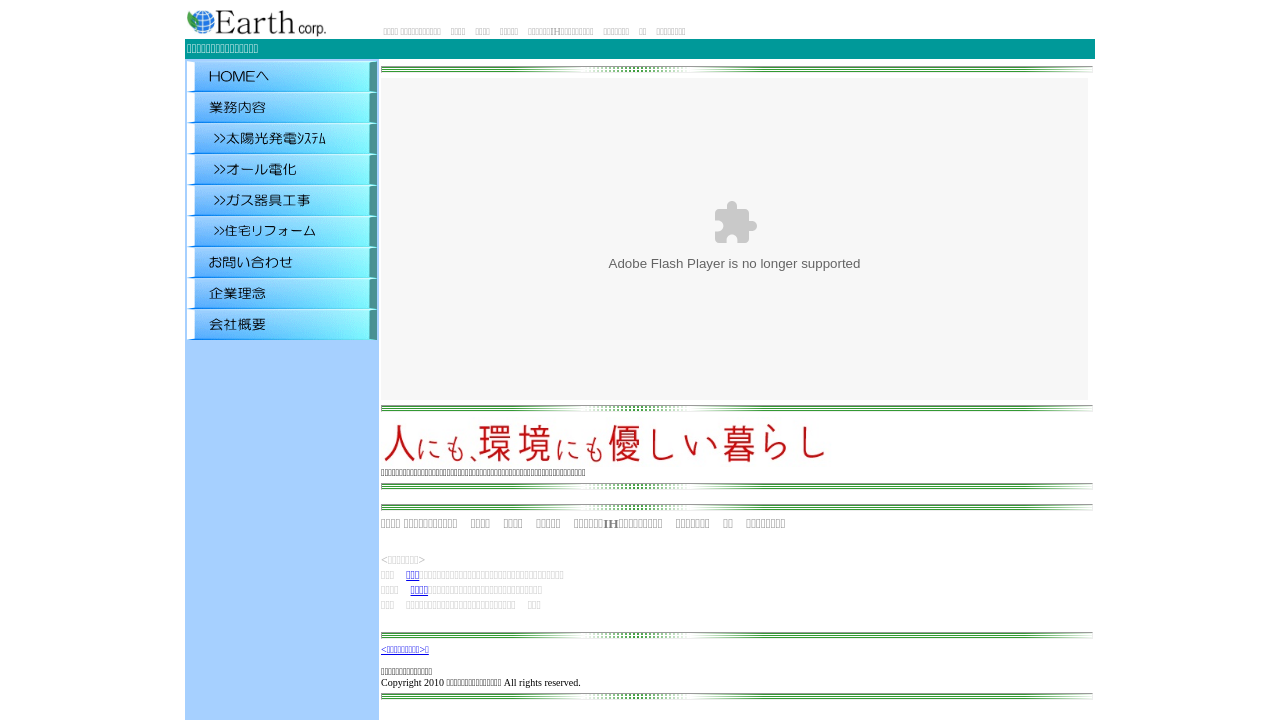This screenshot has height=720, width=1280.
Task: Open the first blue link in the news list
Action: [x=413, y=575]
